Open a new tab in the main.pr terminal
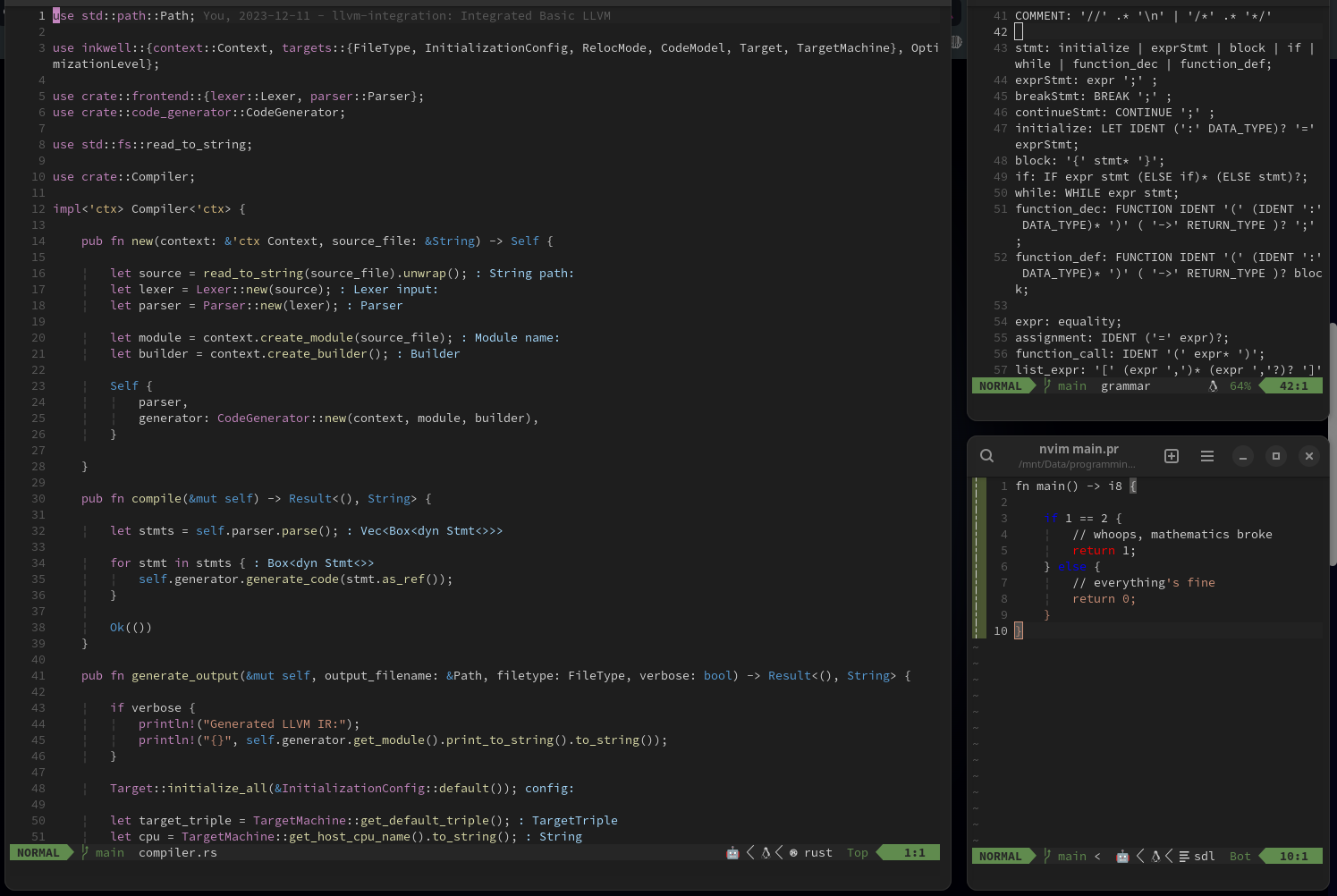The width and height of the screenshot is (1337, 896). click(1172, 456)
